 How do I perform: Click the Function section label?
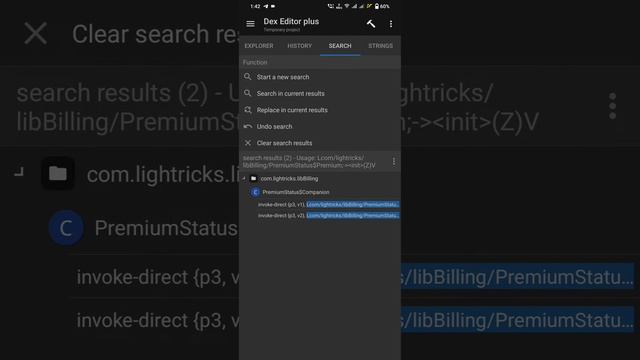point(255,62)
